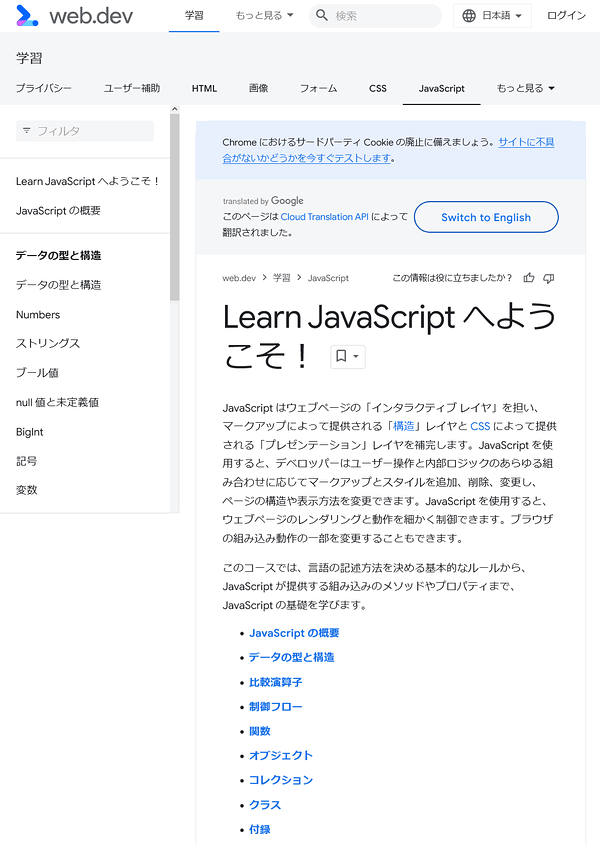600x845 pixels.
Task: Open the 日本語 language dropdown
Action: (492, 16)
